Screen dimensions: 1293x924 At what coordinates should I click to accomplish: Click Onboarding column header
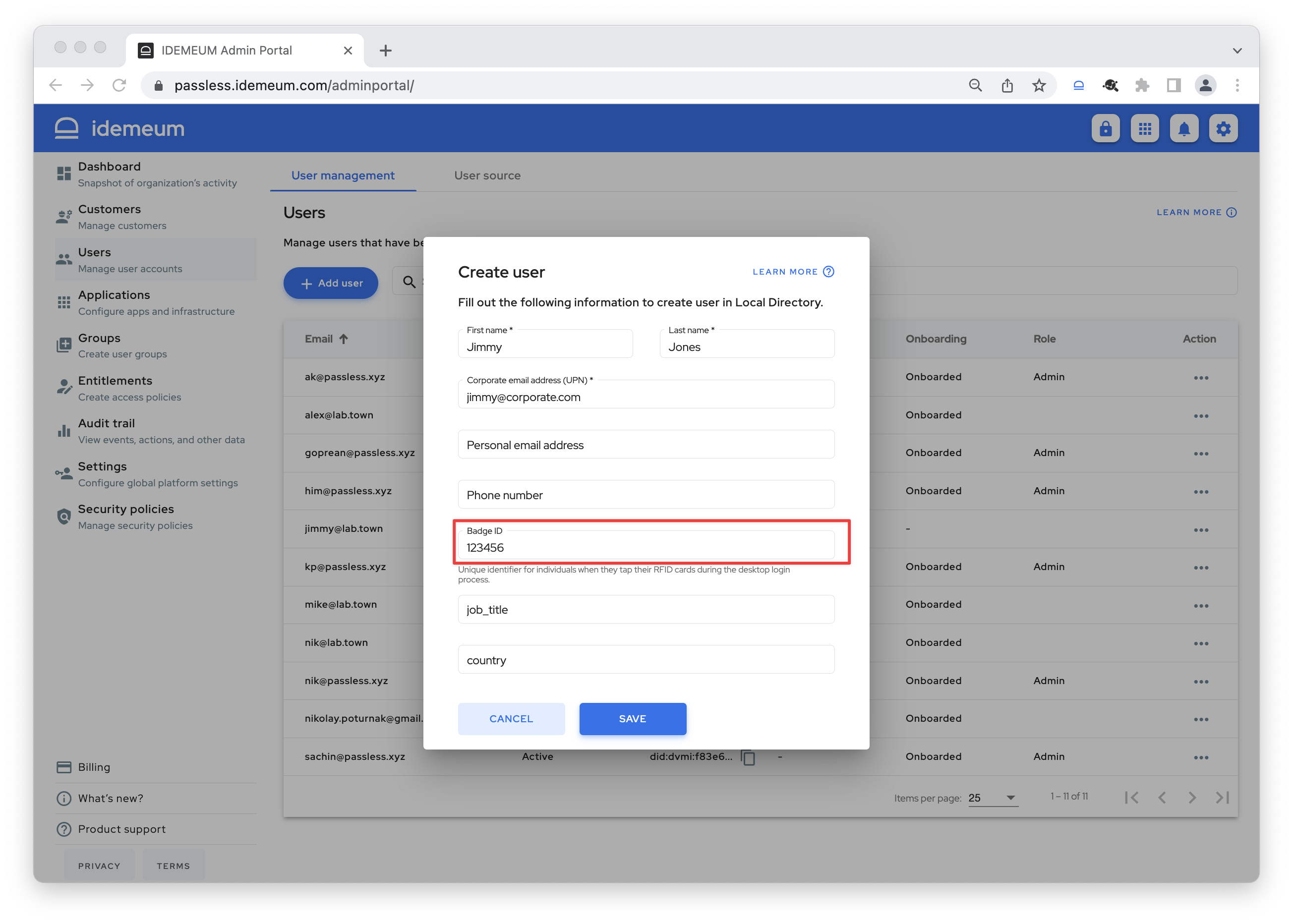coord(936,339)
